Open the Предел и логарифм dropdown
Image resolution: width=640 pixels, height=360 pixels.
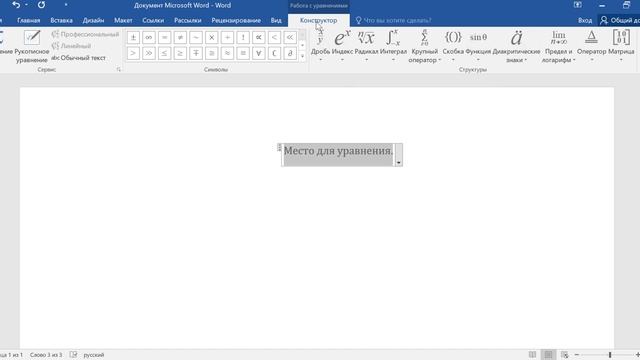click(558, 46)
